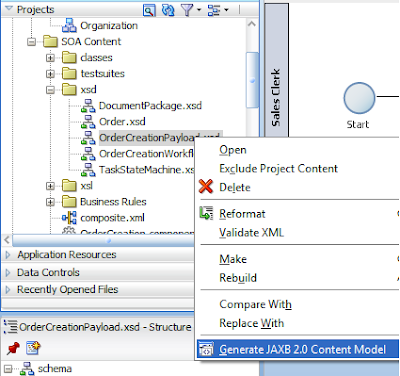This screenshot has width=400, height=376.
Task: Select the Organization node icon
Action: pyautogui.click(x=69, y=26)
